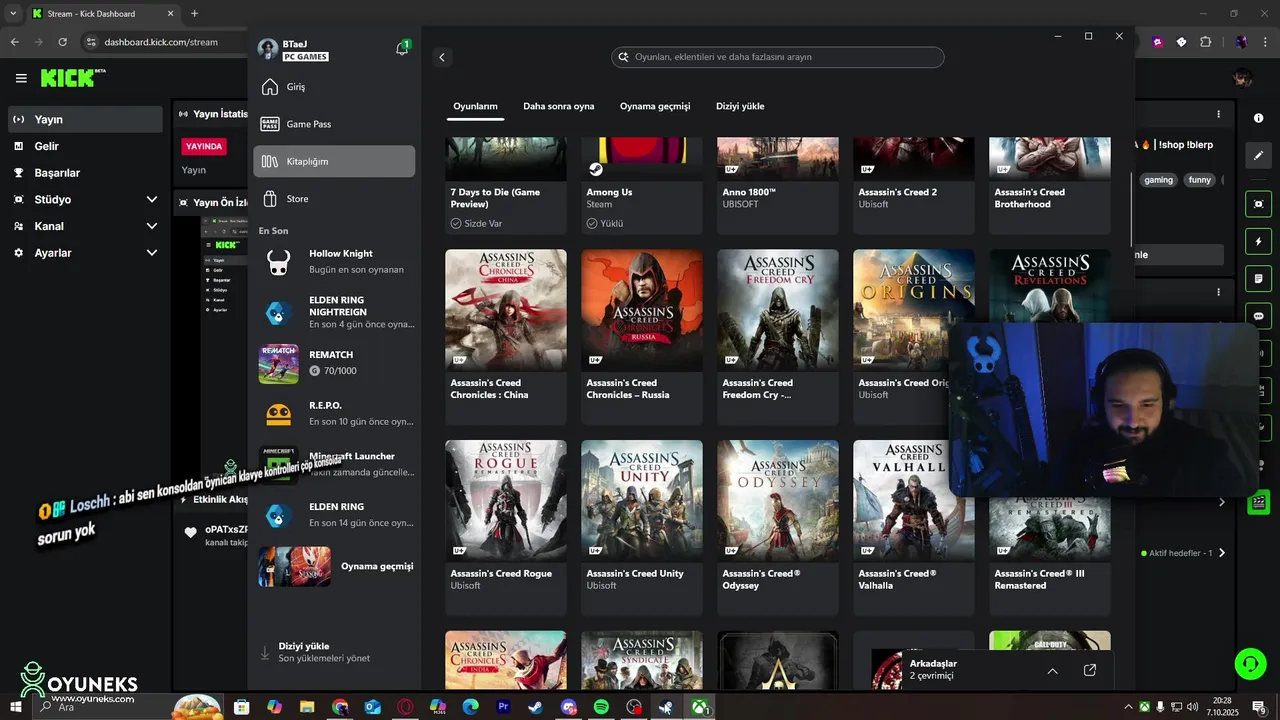Viewport: 1280px width, 720px height.
Task: Select Kitaplığım in the Xbox sidebar
Action: click(334, 161)
